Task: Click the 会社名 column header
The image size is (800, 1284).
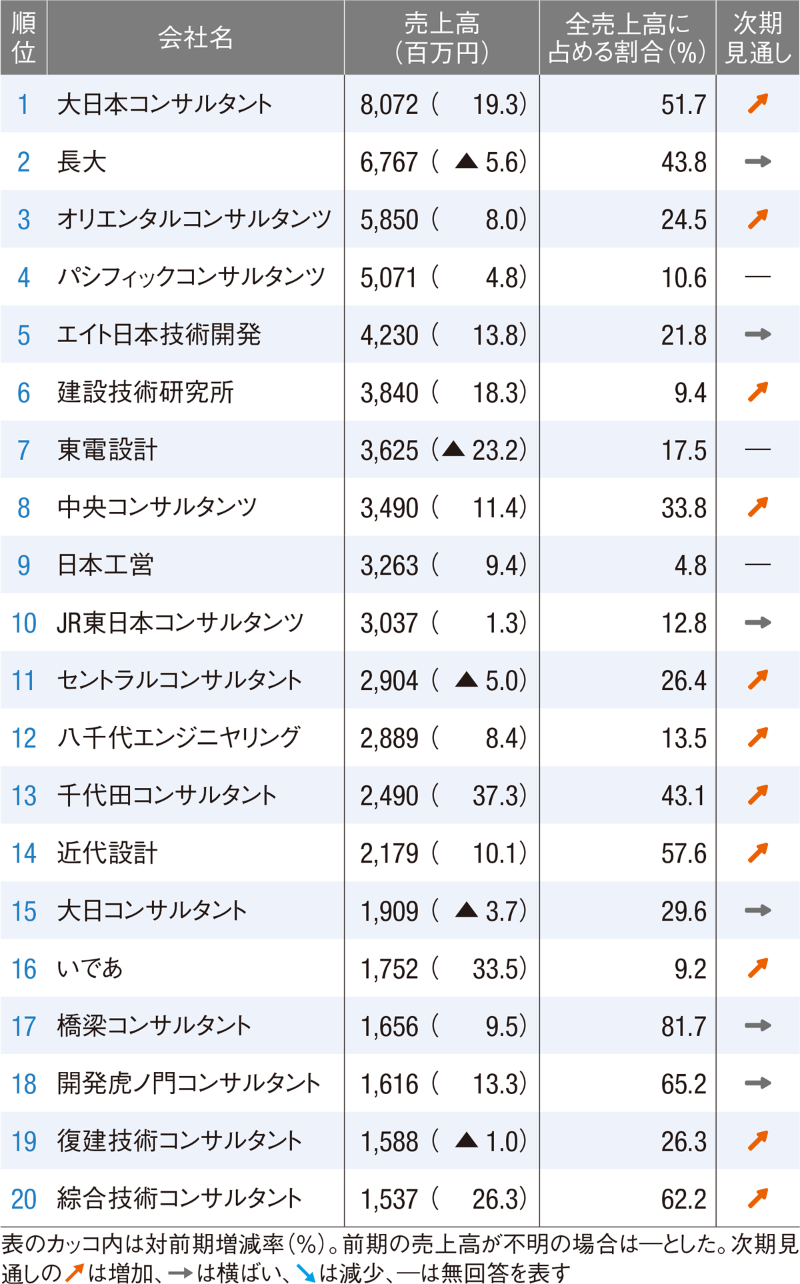Action: tap(195, 37)
